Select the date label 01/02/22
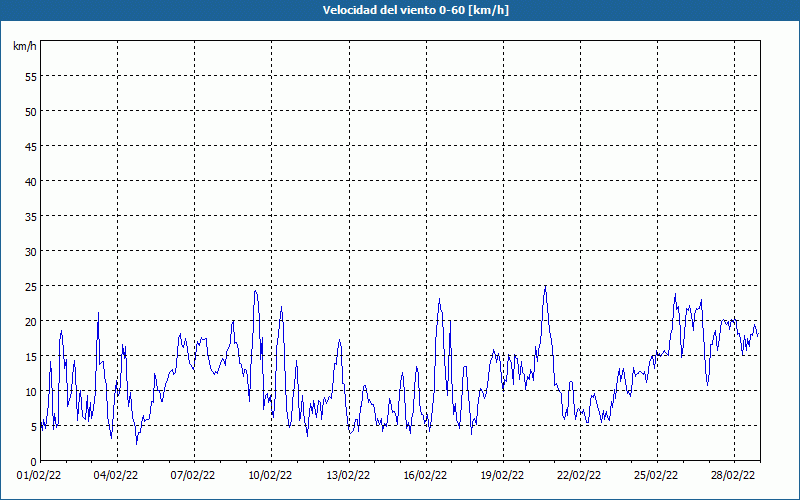 point(39,476)
